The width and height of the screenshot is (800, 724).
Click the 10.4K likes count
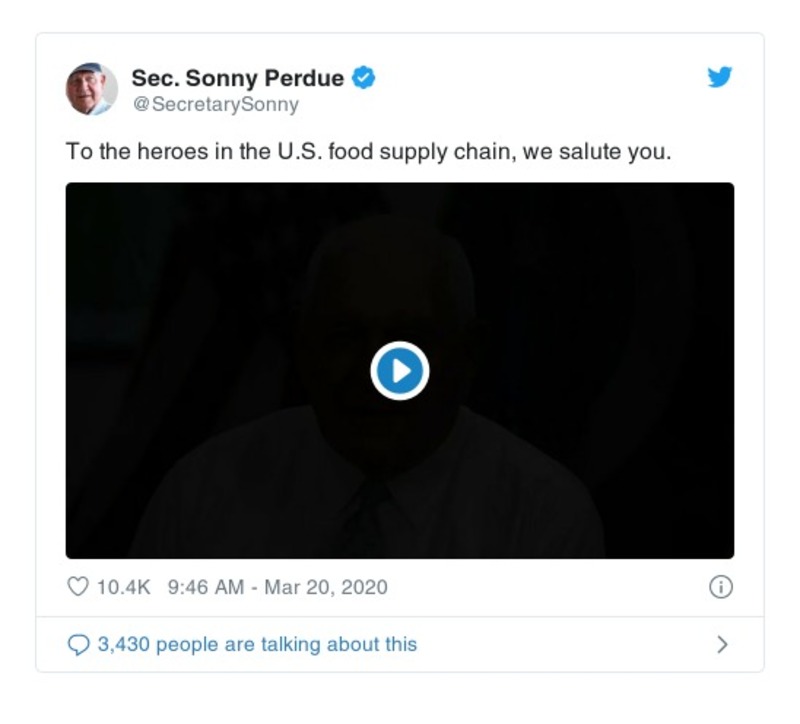pyautogui.click(x=123, y=587)
